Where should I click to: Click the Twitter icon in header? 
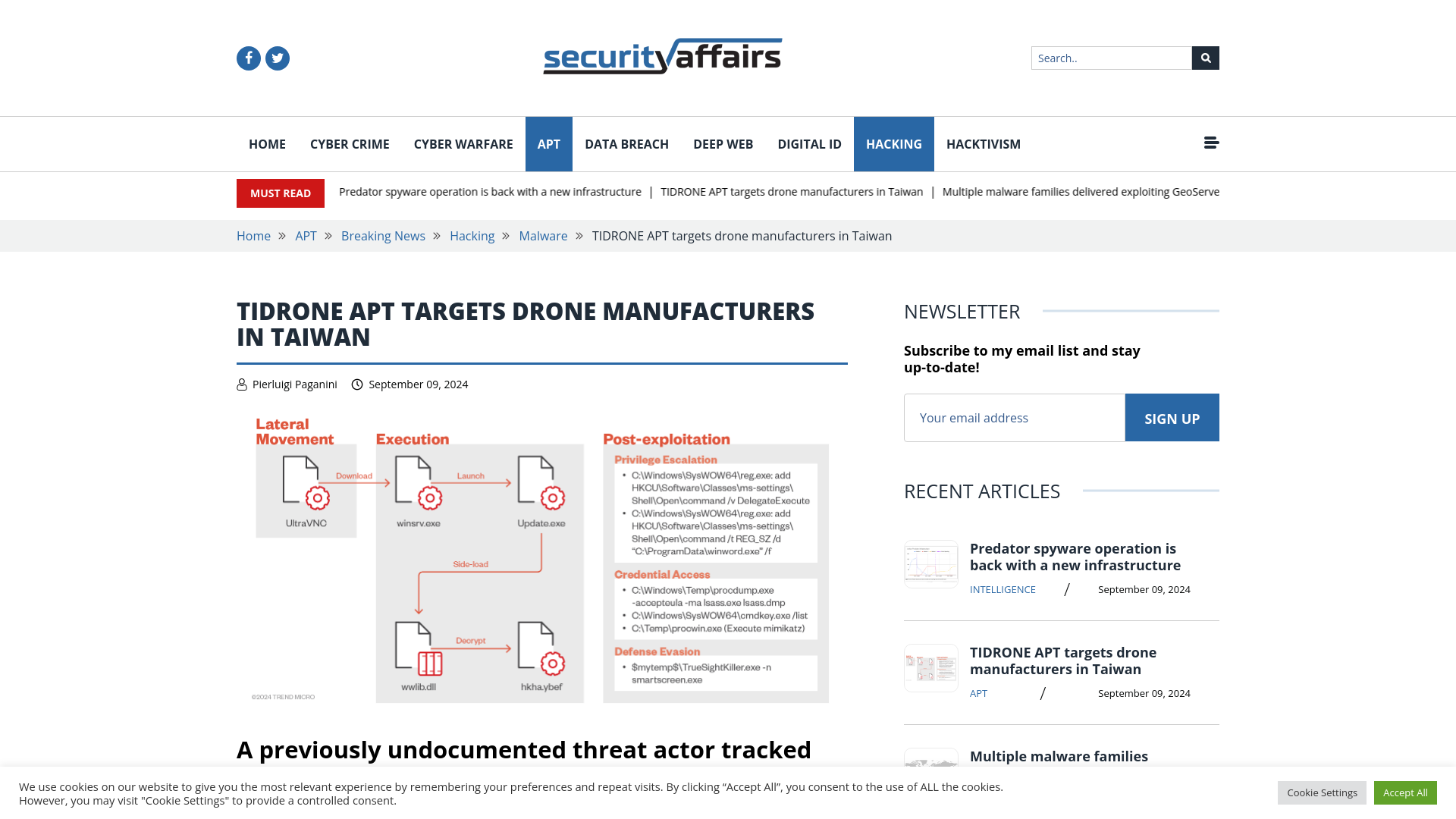(277, 58)
